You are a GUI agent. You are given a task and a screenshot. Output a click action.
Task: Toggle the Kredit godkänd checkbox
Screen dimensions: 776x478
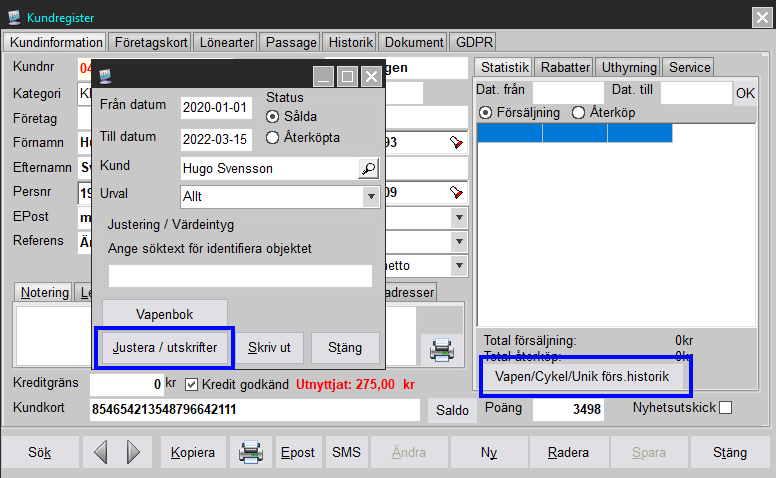click(192, 384)
